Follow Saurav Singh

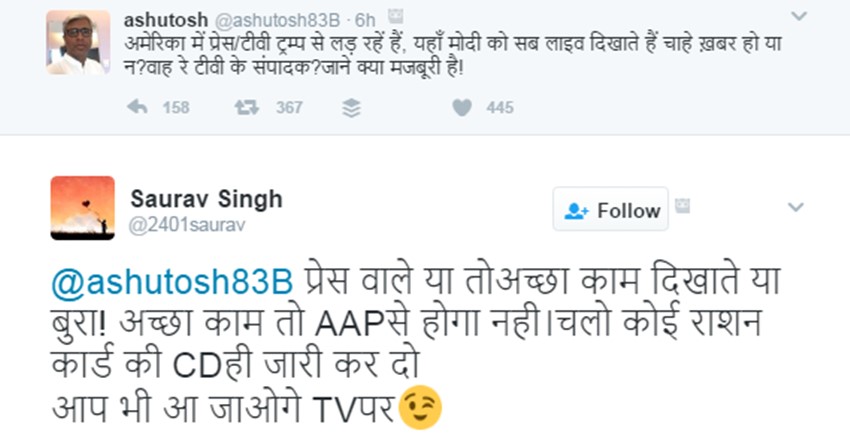point(611,210)
